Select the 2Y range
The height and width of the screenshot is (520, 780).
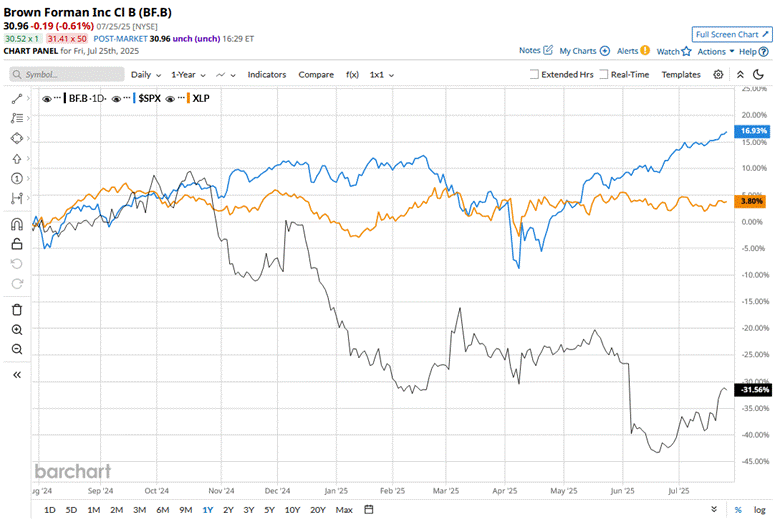(228, 510)
